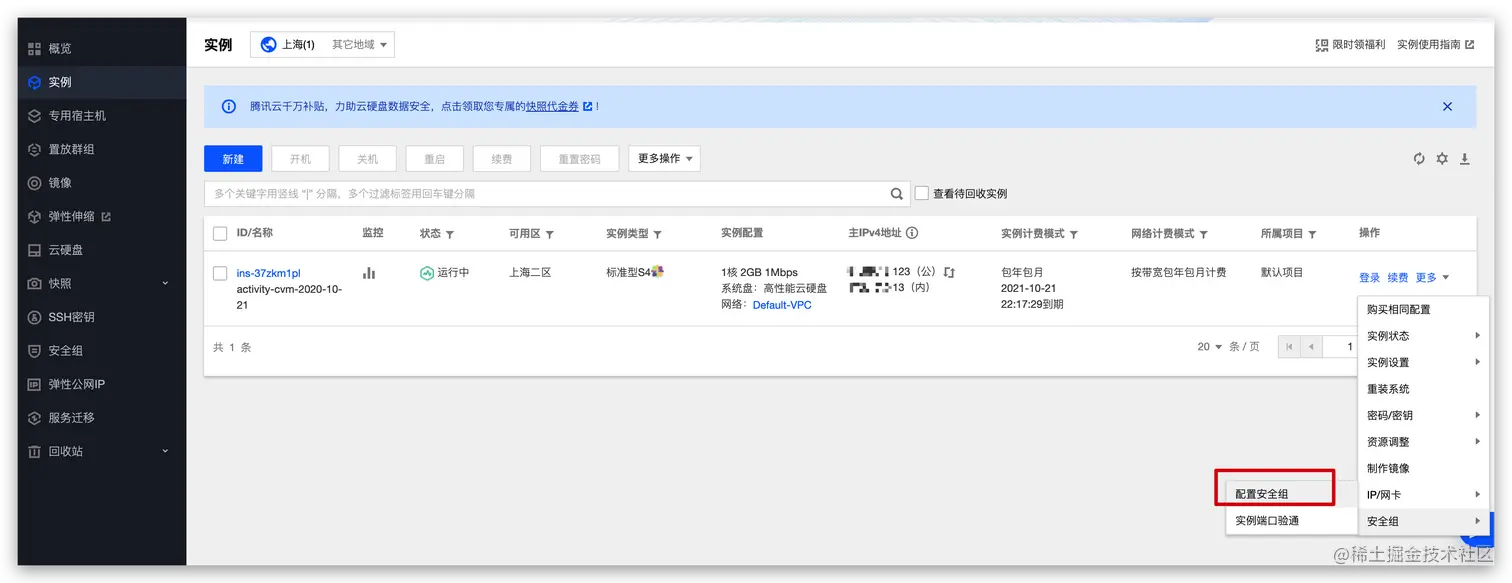
Task: Open table settings gear icon
Action: tap(1442, 159)
